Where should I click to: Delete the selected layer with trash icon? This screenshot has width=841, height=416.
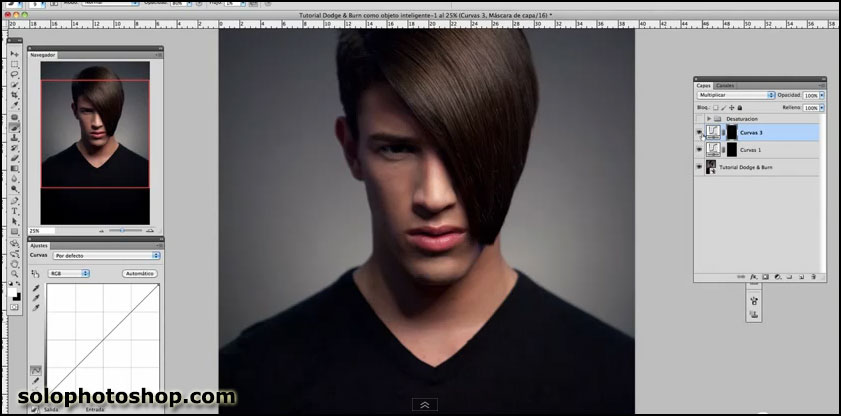point(813,277)
